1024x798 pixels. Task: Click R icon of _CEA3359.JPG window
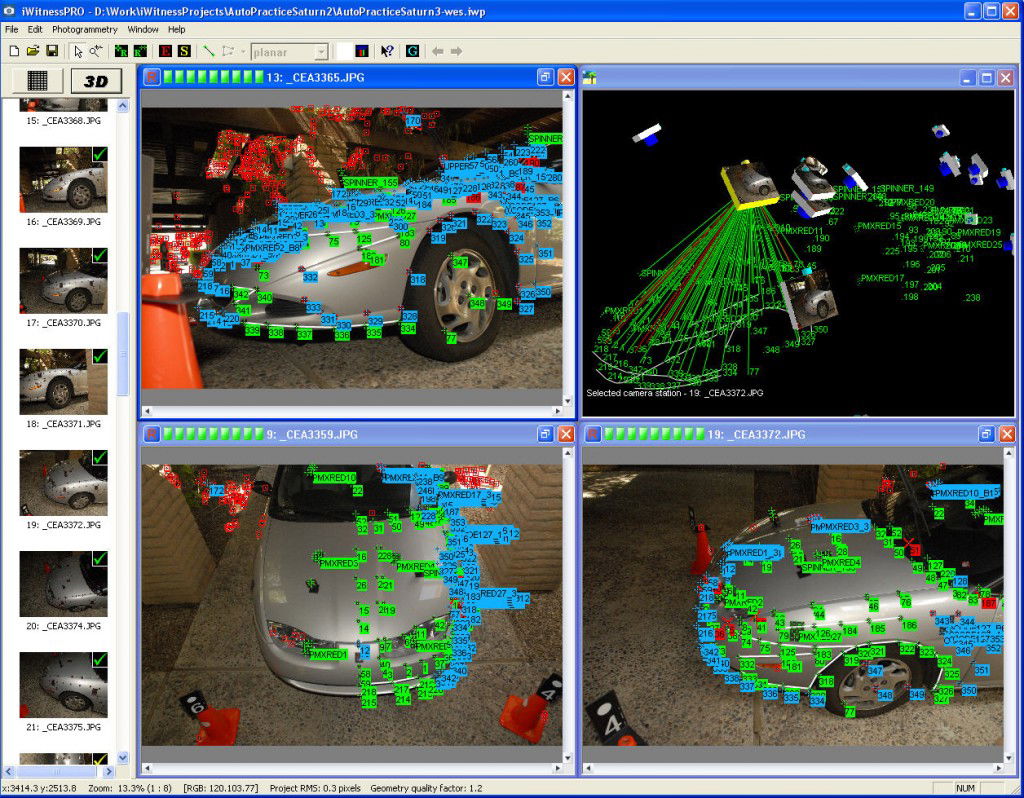[x=152, y=434]
